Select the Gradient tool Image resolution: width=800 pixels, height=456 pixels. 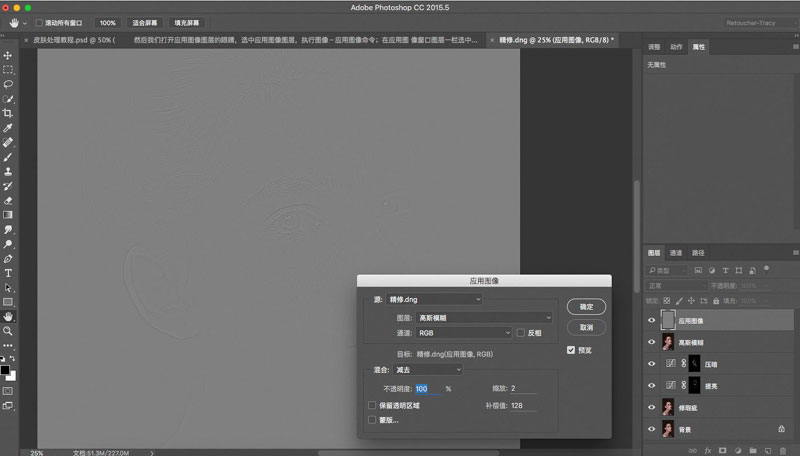click(8, 215)
